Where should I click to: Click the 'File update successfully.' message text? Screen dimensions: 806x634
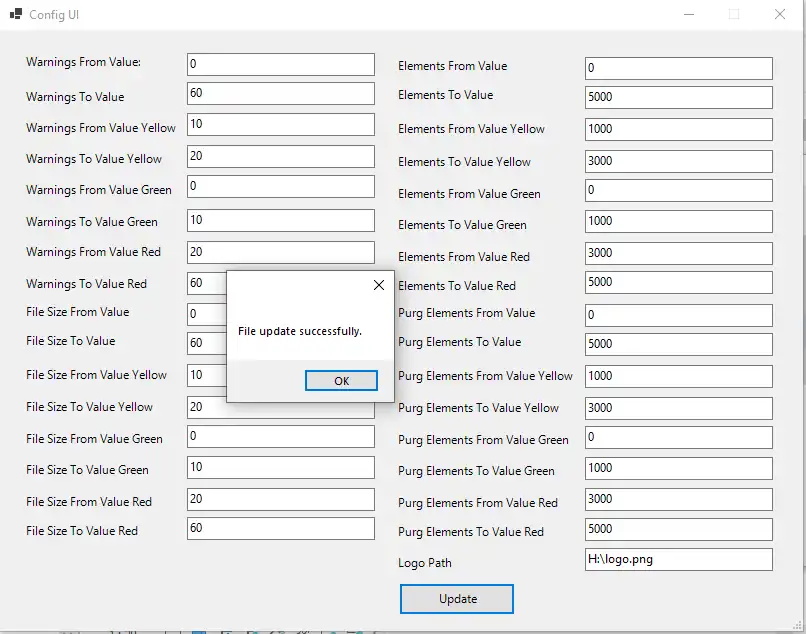300,331
